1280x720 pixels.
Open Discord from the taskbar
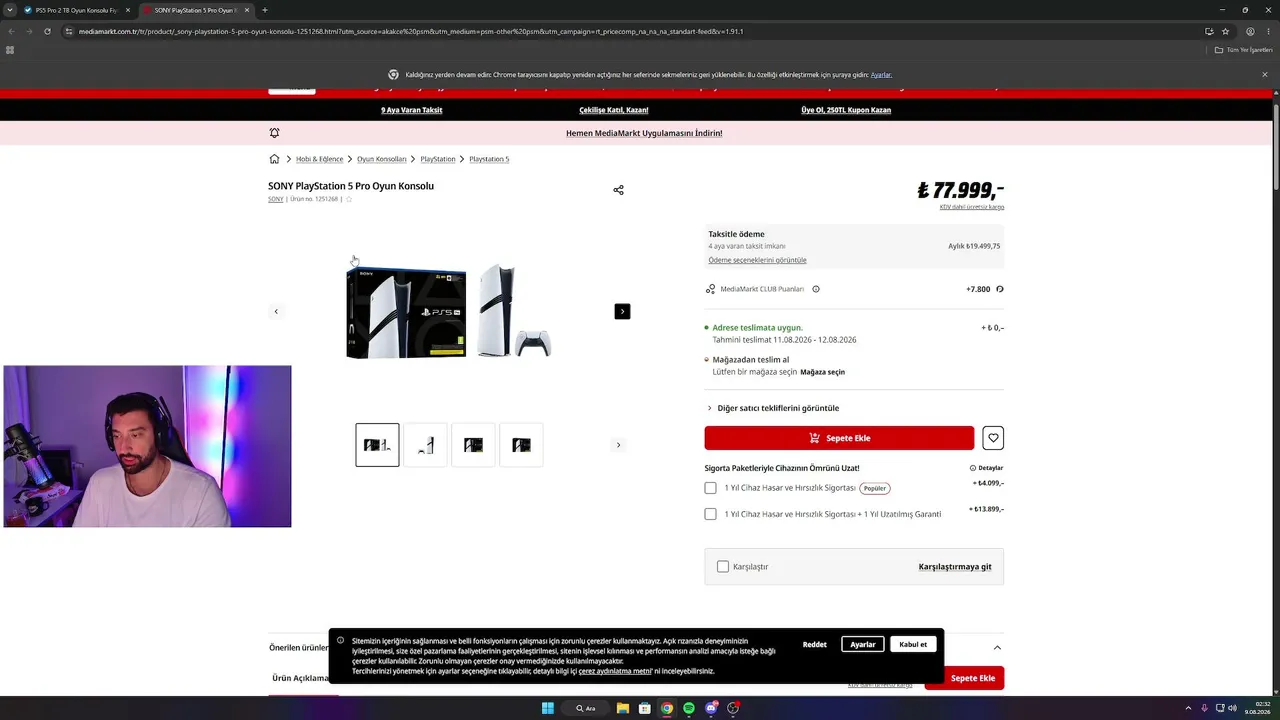click(711, 708)
